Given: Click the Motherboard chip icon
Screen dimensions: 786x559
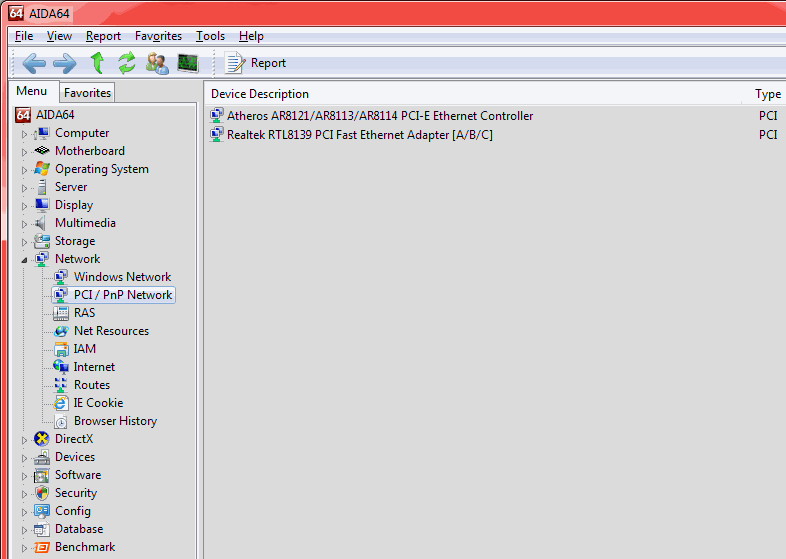Looking at the screenshot, I should (x=42, y=150).
